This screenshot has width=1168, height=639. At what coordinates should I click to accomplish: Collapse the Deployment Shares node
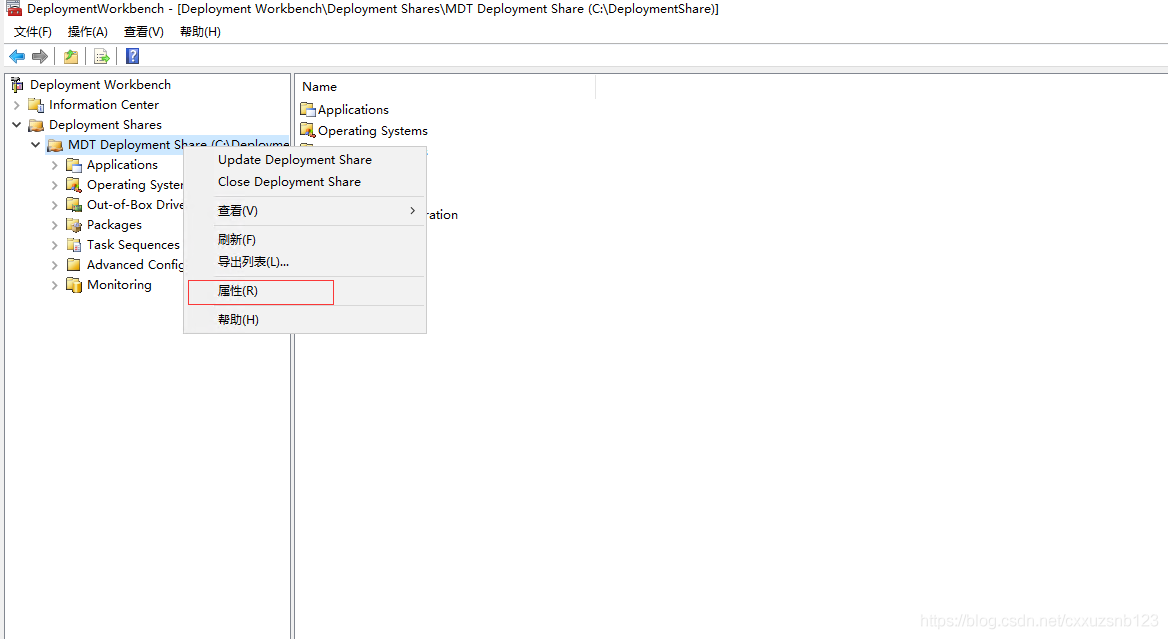click(16, 124)
